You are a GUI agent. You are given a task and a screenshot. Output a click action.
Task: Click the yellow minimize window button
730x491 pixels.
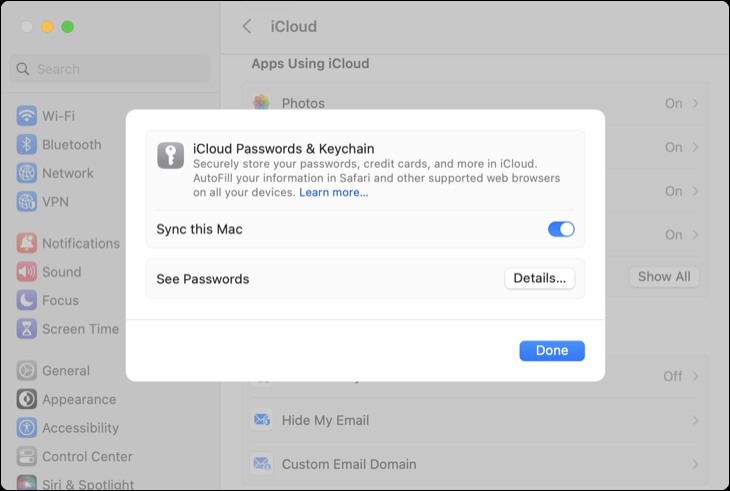47,27
